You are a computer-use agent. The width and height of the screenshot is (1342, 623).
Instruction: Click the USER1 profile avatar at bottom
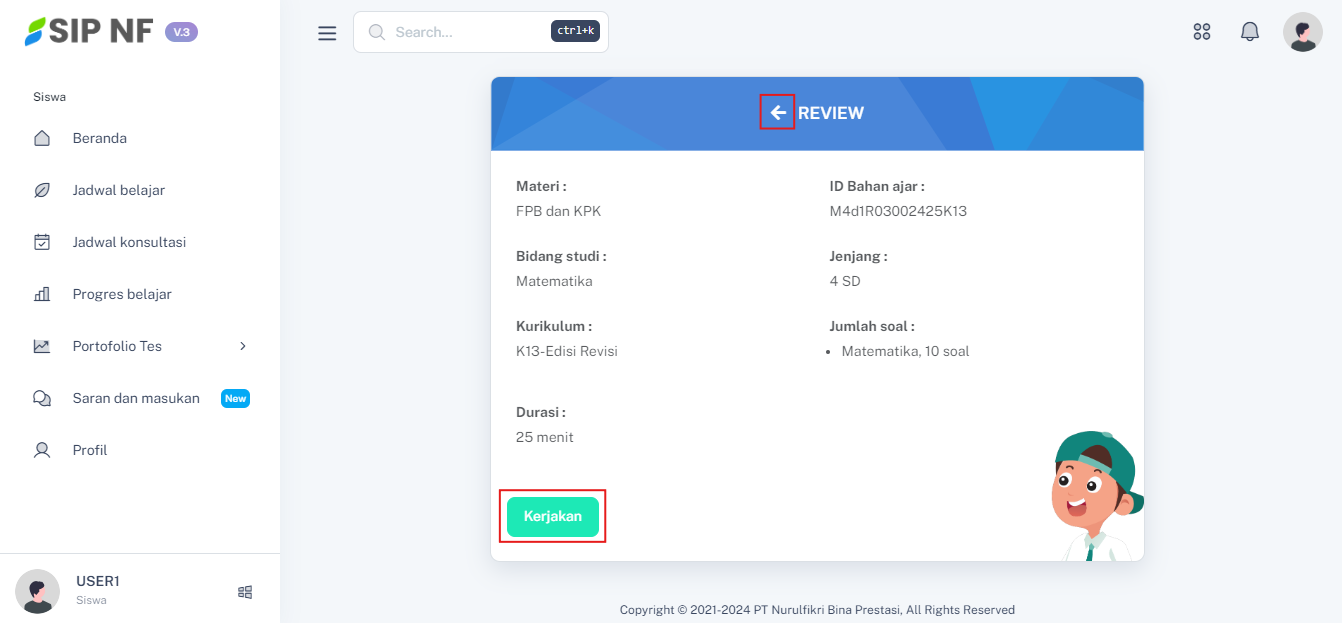click(38, 591)
